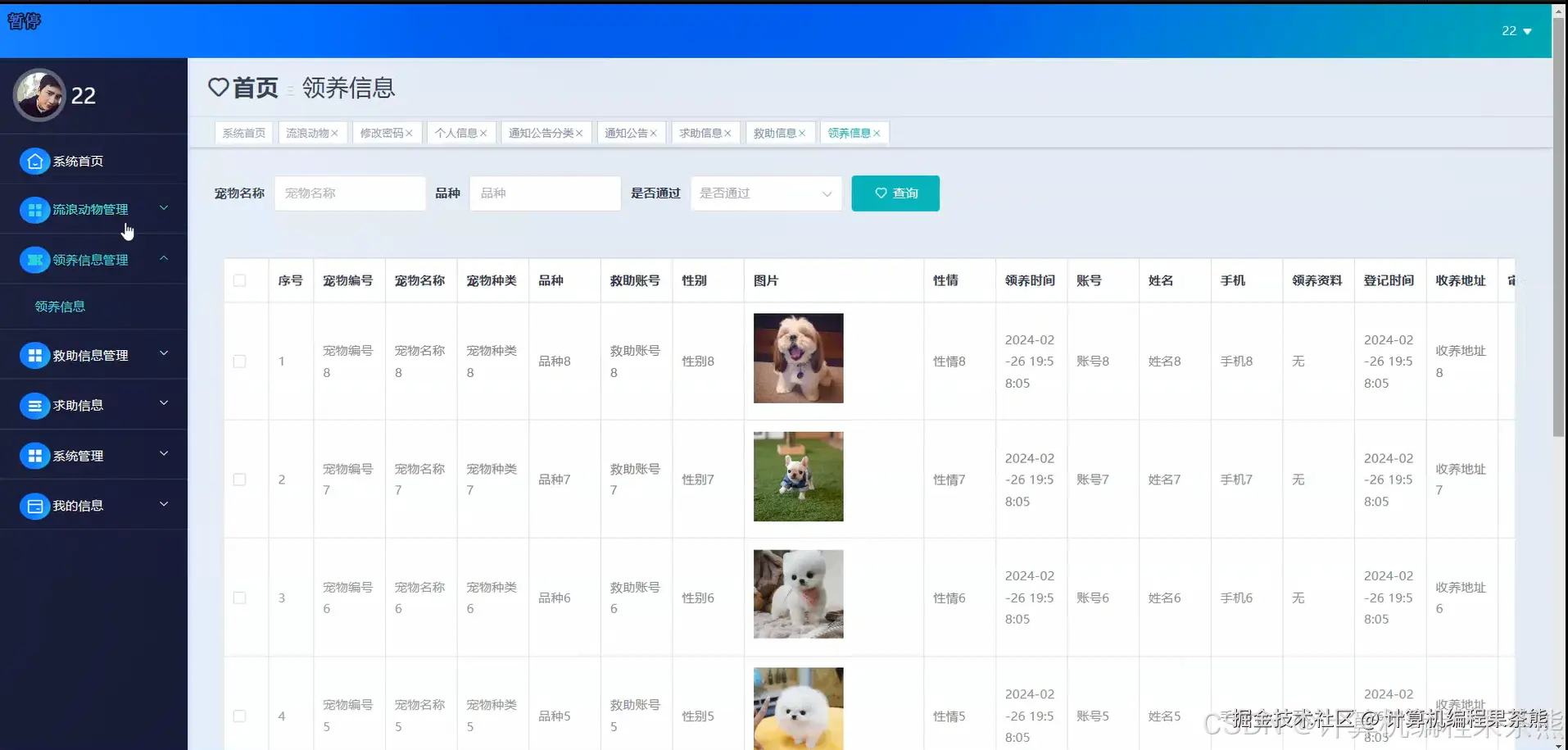Select the 求助信息 sidebar icon

click(x=34, y=405)
